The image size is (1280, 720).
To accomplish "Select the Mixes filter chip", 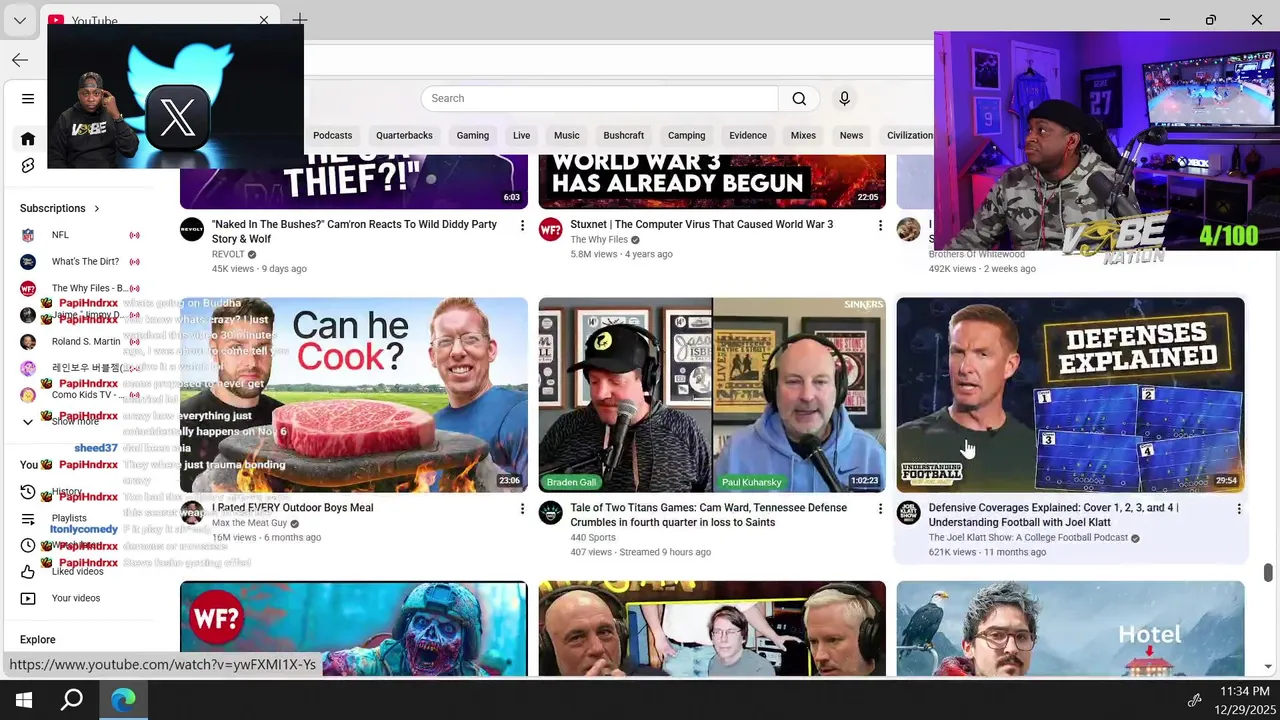I will (x=803, y=136).
